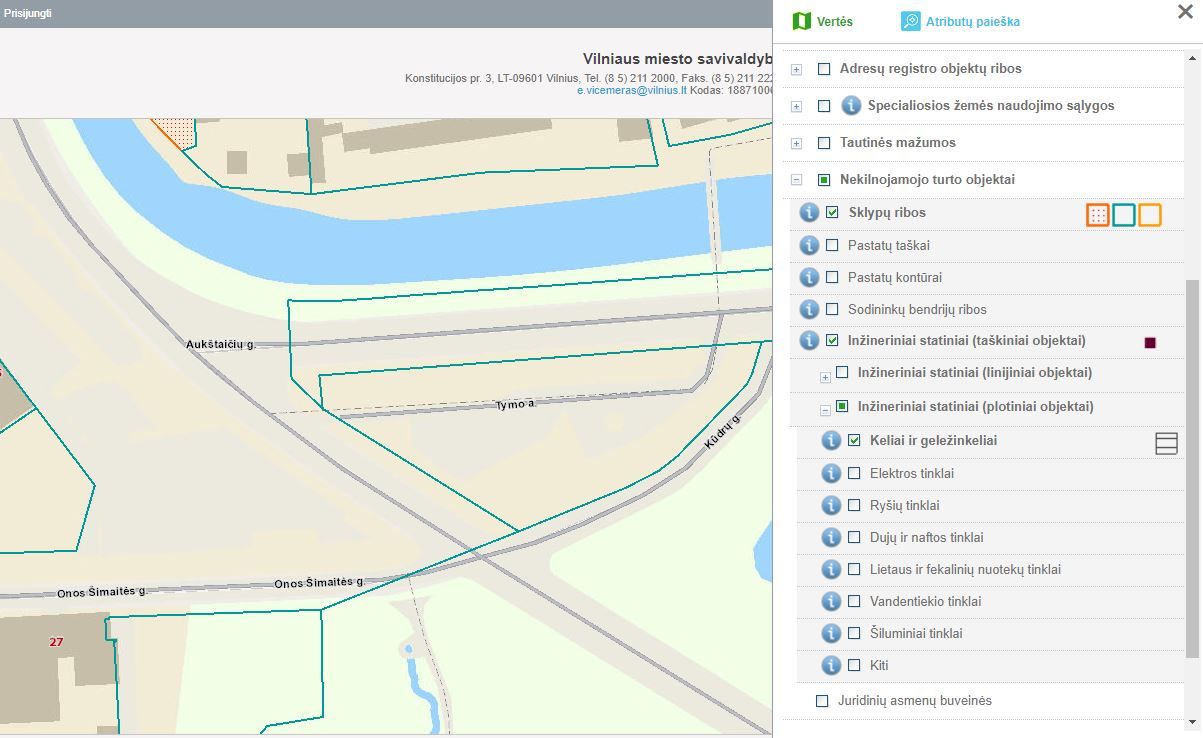Viewport: 1203px width, 738px height.
Task: Click info icon beside Elektros tinklai
Action: coord(831,473)
